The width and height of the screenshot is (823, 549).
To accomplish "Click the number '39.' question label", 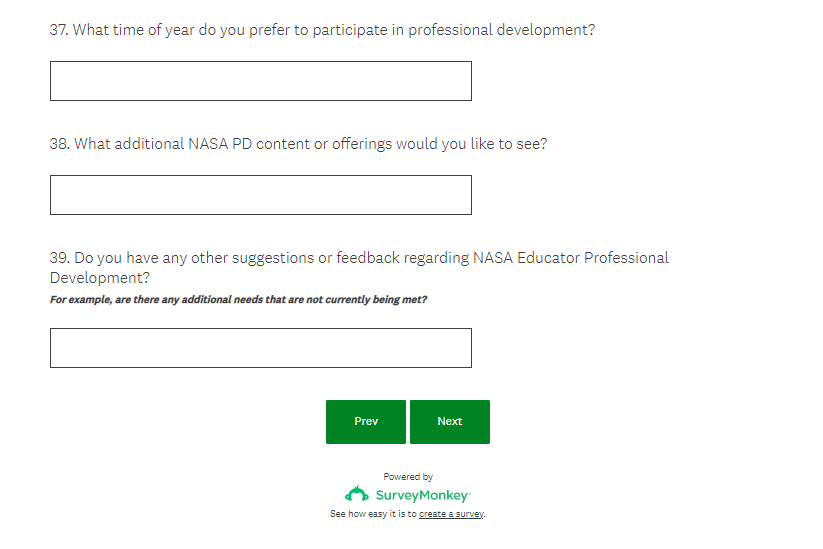I will point(59,258).
